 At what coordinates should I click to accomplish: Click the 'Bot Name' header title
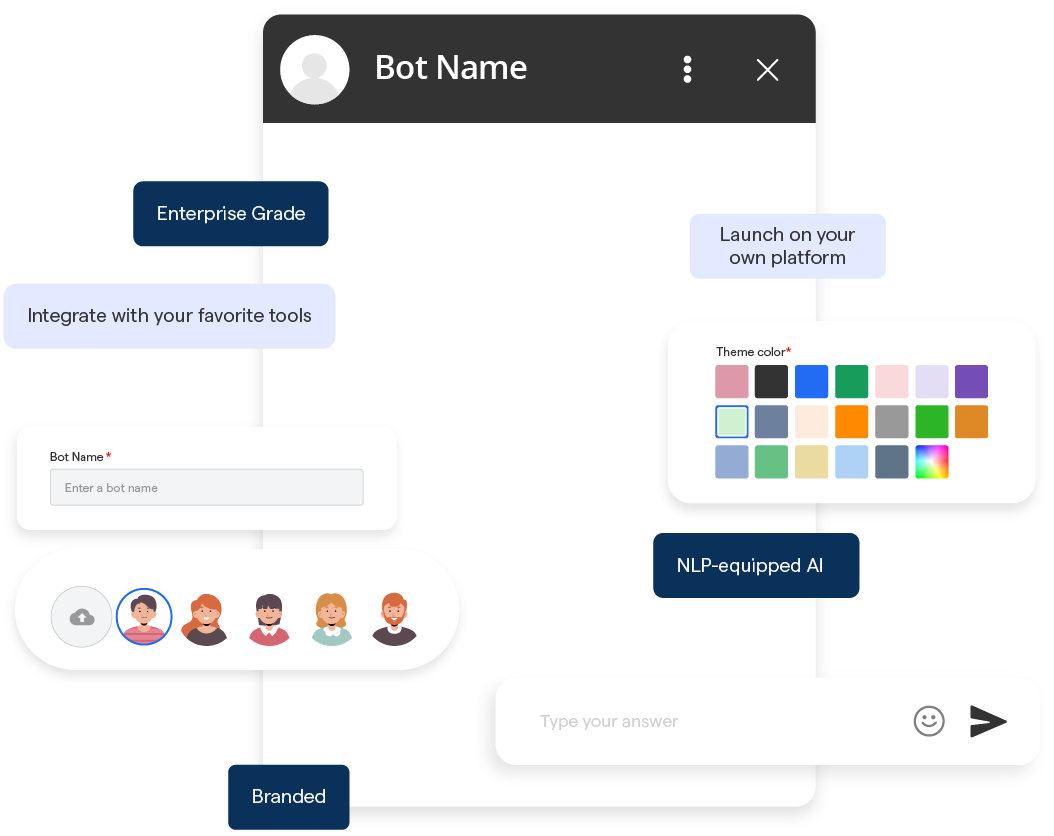(x=451, y=68)
